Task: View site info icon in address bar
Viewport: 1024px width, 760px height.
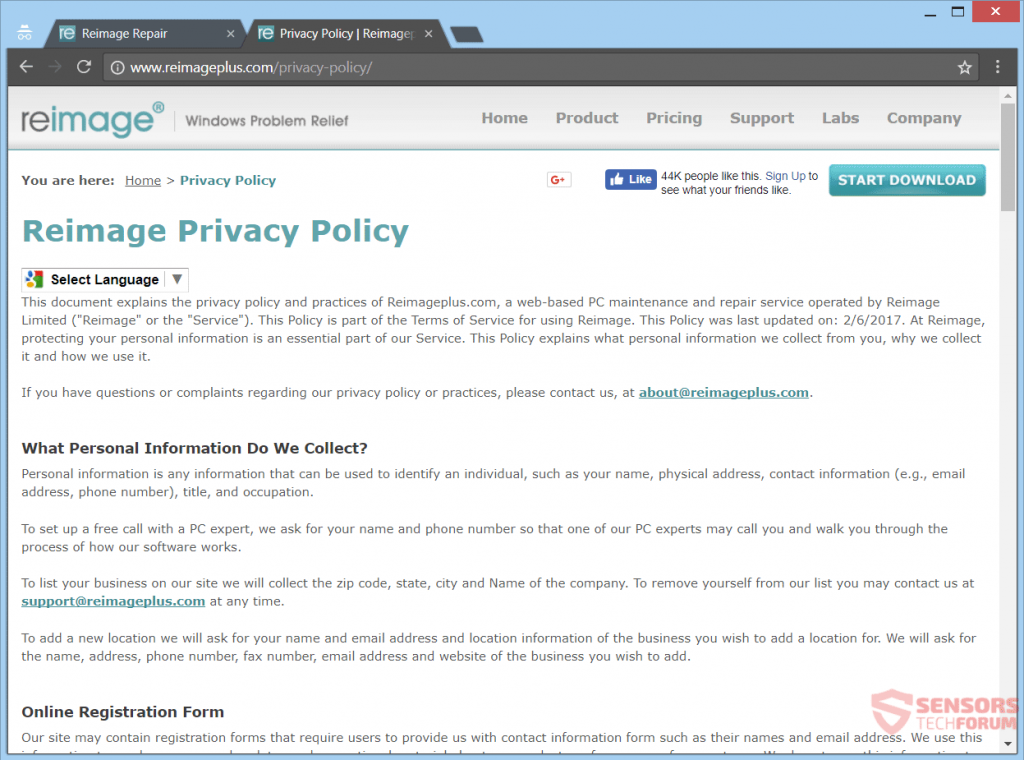Action: point(117,68)
